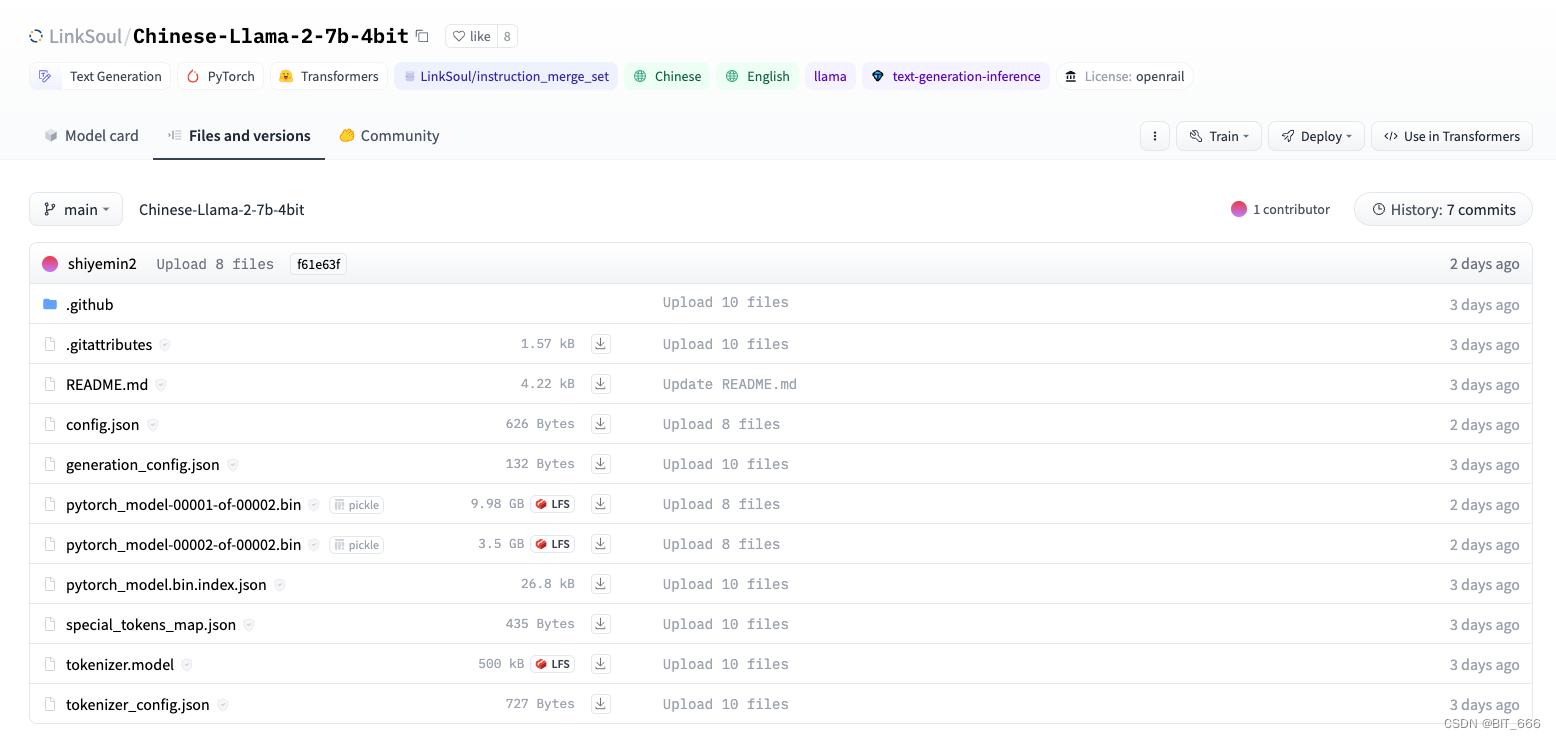
Task: Select the PyTorch tag
Action: pos(220,76)
